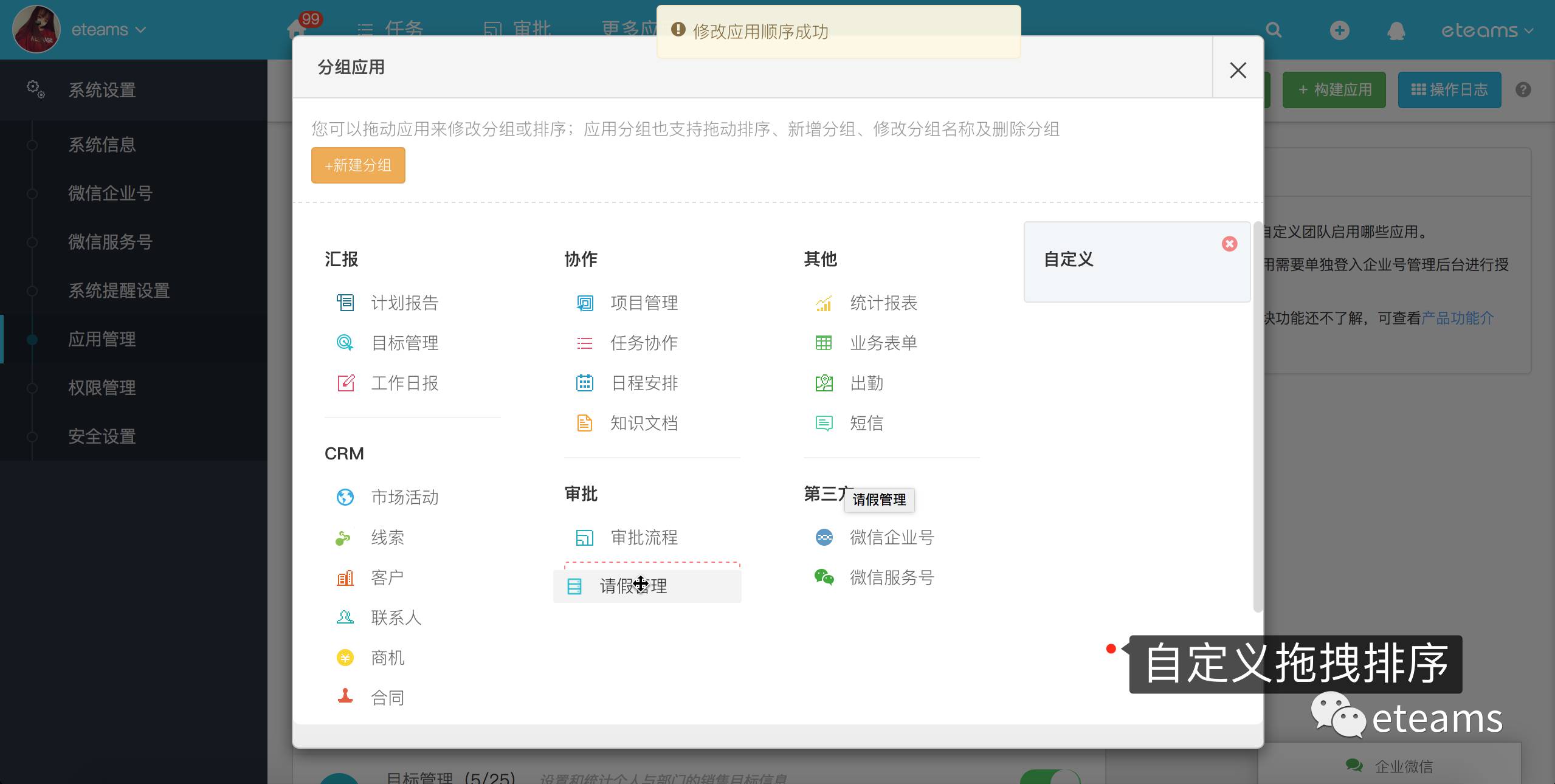This screenshot has height=784, width=1555.
Task: Click the 商机 yellow coin icon
Action: [x=345, y=658]
